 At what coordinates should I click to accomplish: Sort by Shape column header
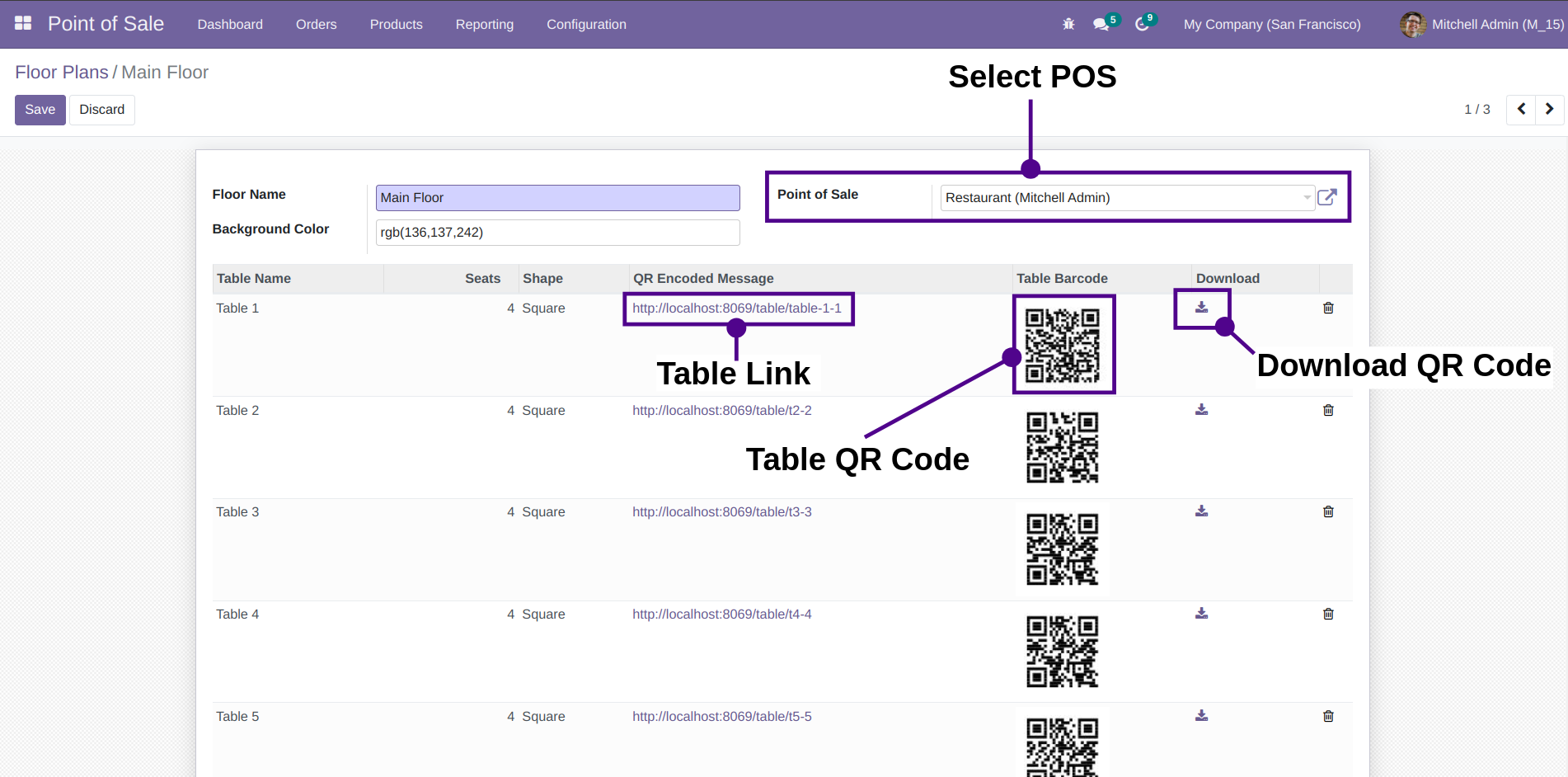(x=572, y=279)
